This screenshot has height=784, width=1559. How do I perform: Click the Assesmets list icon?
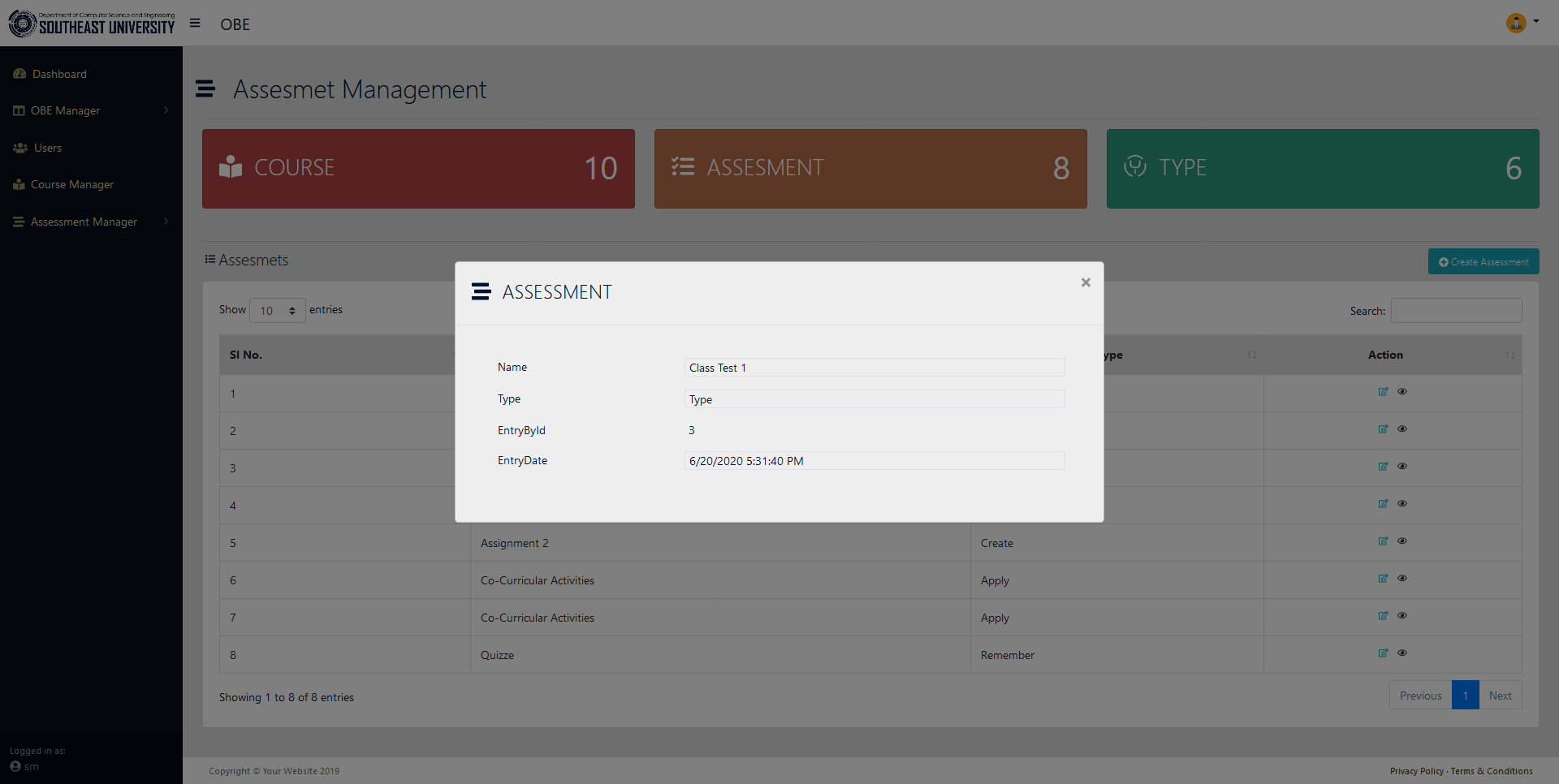[210, 259]
